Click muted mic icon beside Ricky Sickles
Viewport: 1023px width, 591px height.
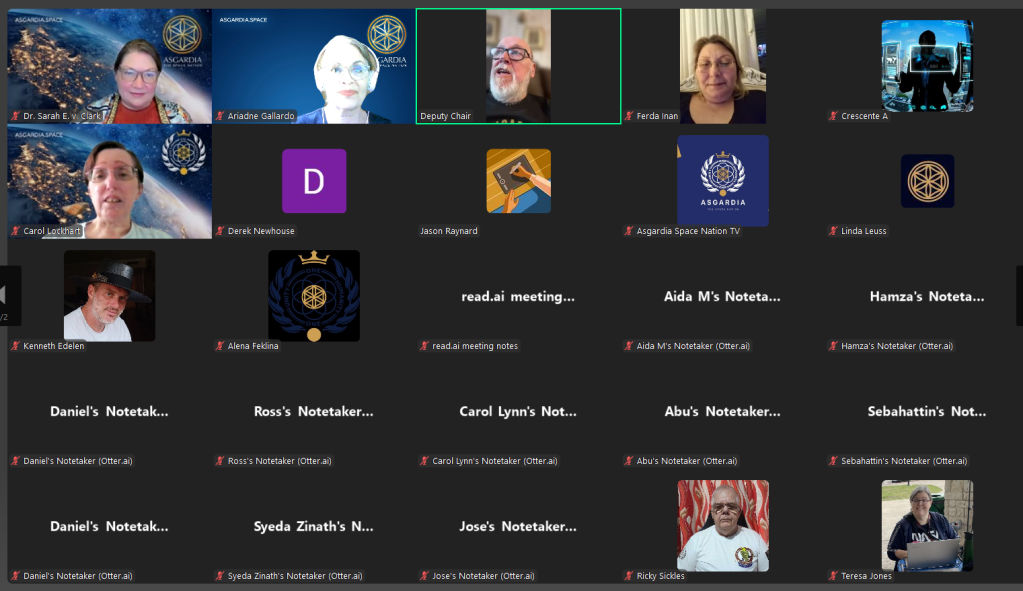630,577
